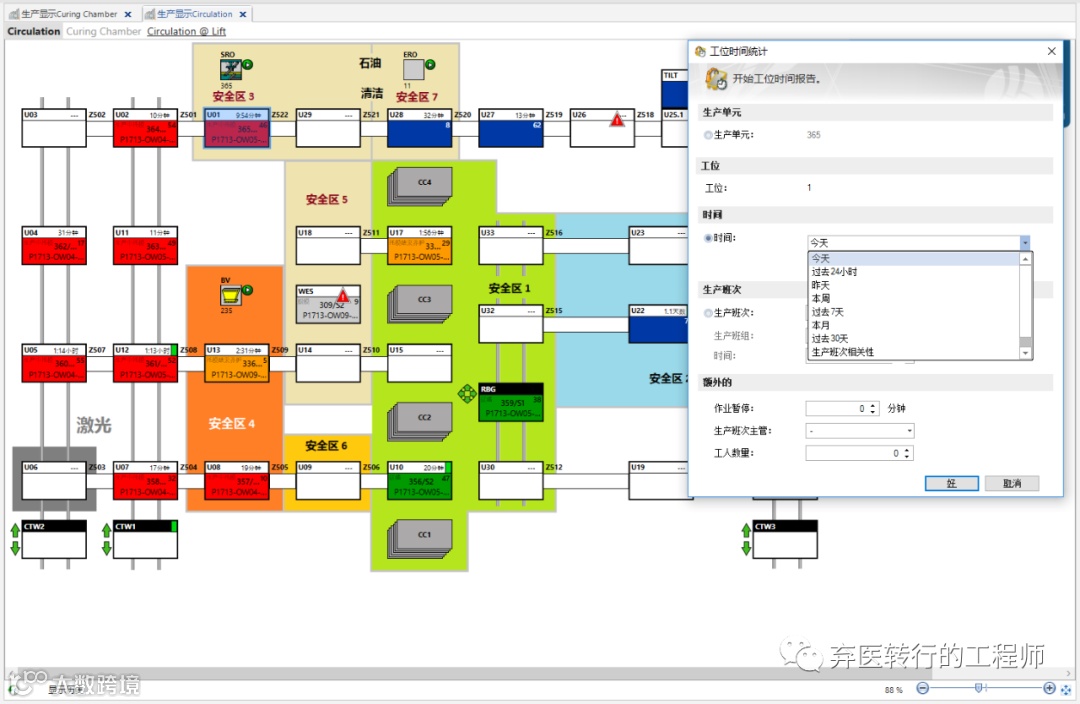Click the time list scrollbar up arrow
The width and height of the screenshot is (1080, 704).
(1026, 258)
